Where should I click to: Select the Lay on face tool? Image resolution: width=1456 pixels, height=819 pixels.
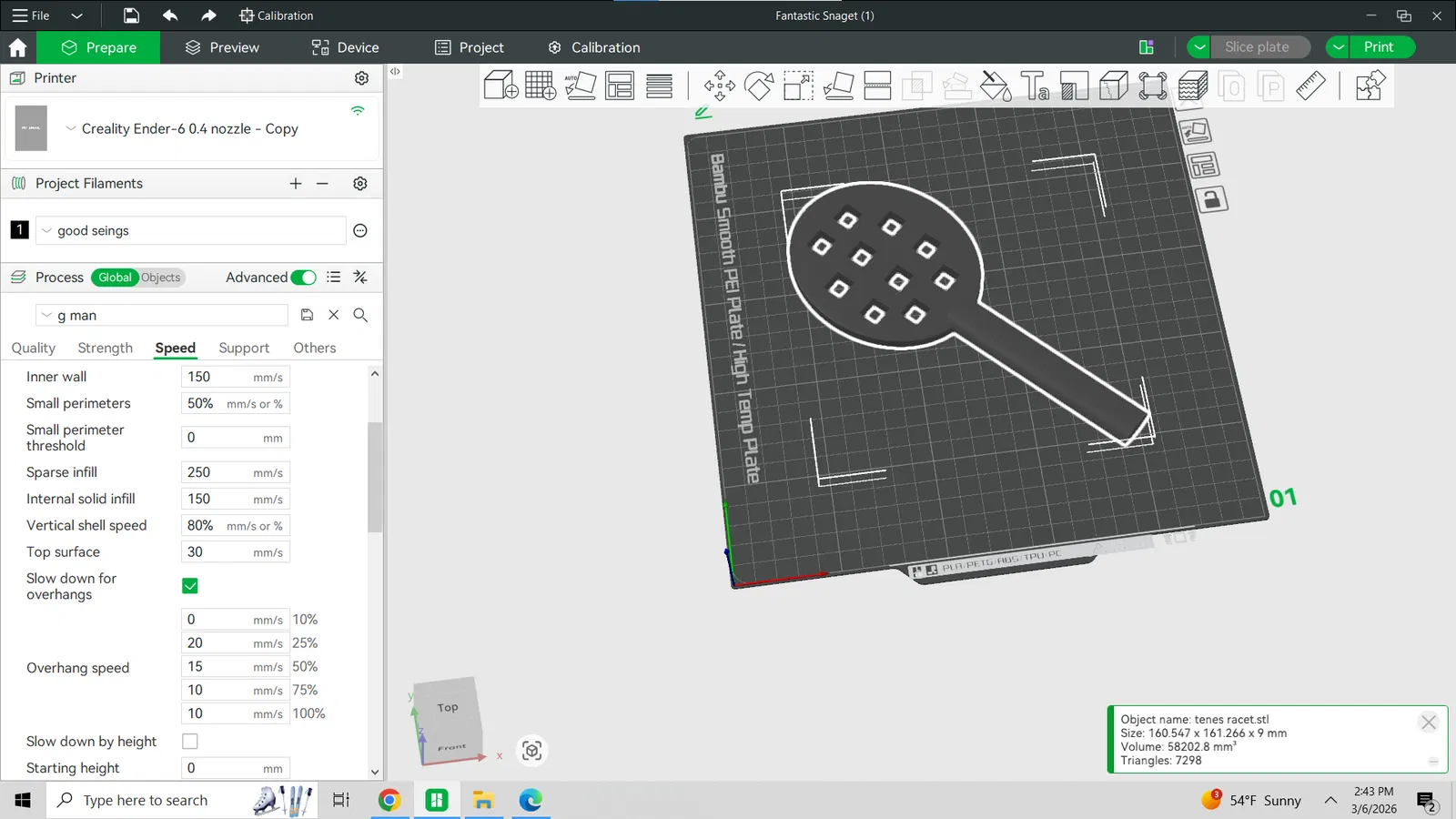838,86
